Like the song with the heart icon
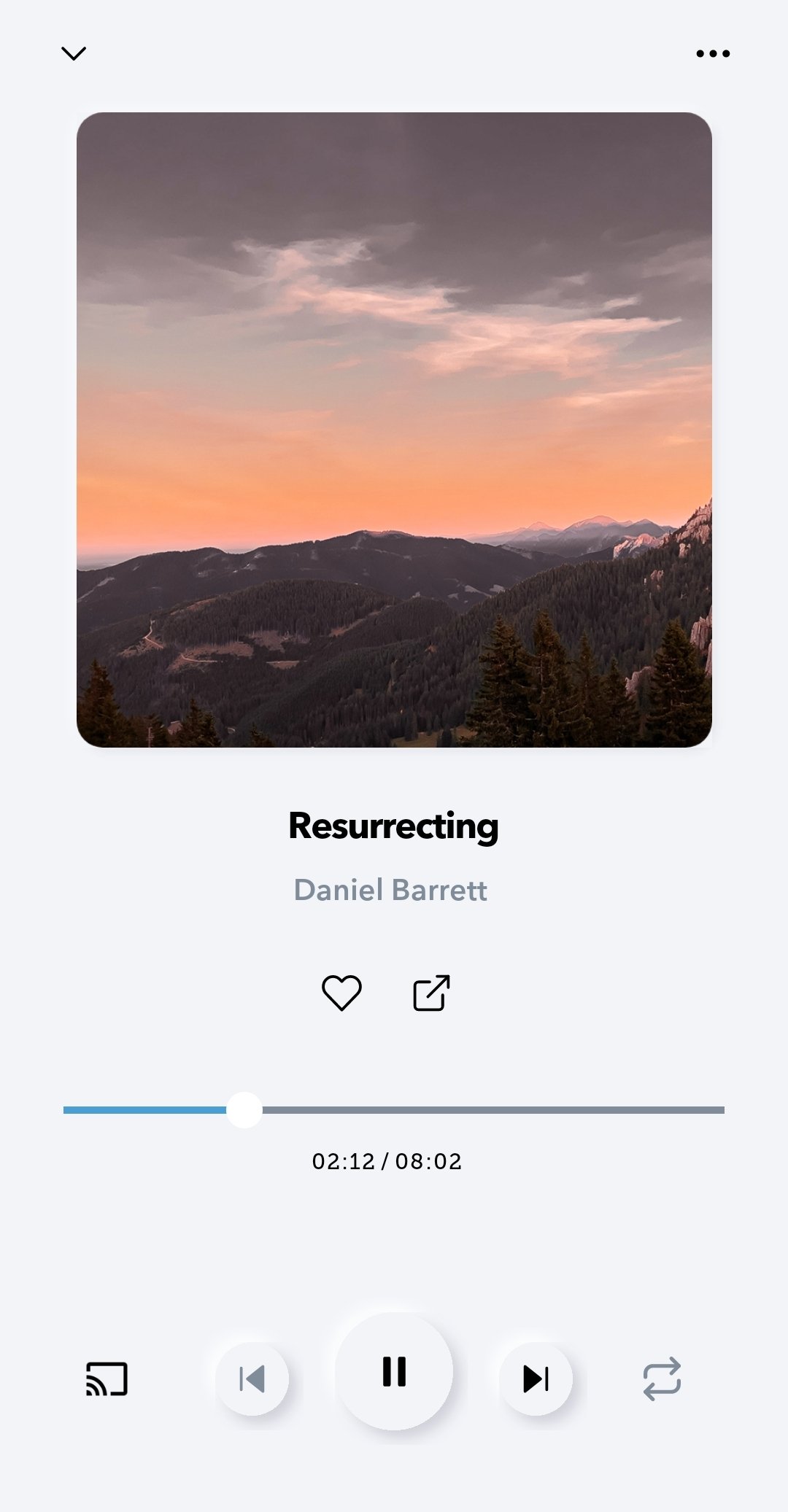 coord(341,993)
